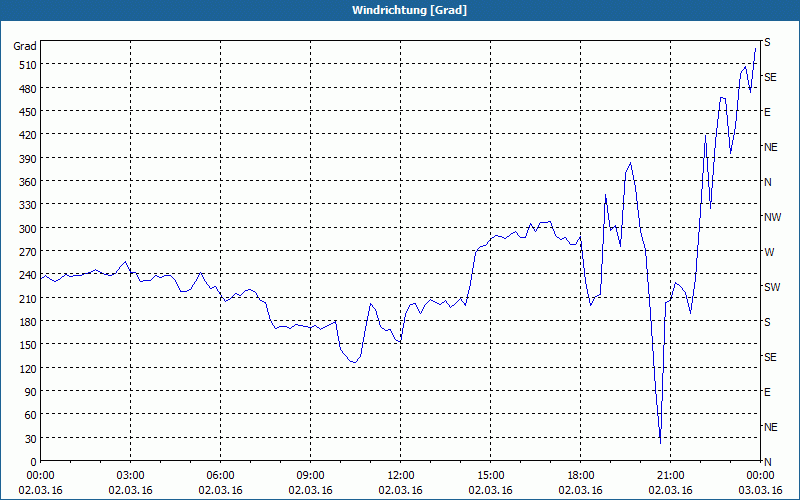Click the N compass label at 360
This screenshot has height=500, width=800.
click(768, 182)
